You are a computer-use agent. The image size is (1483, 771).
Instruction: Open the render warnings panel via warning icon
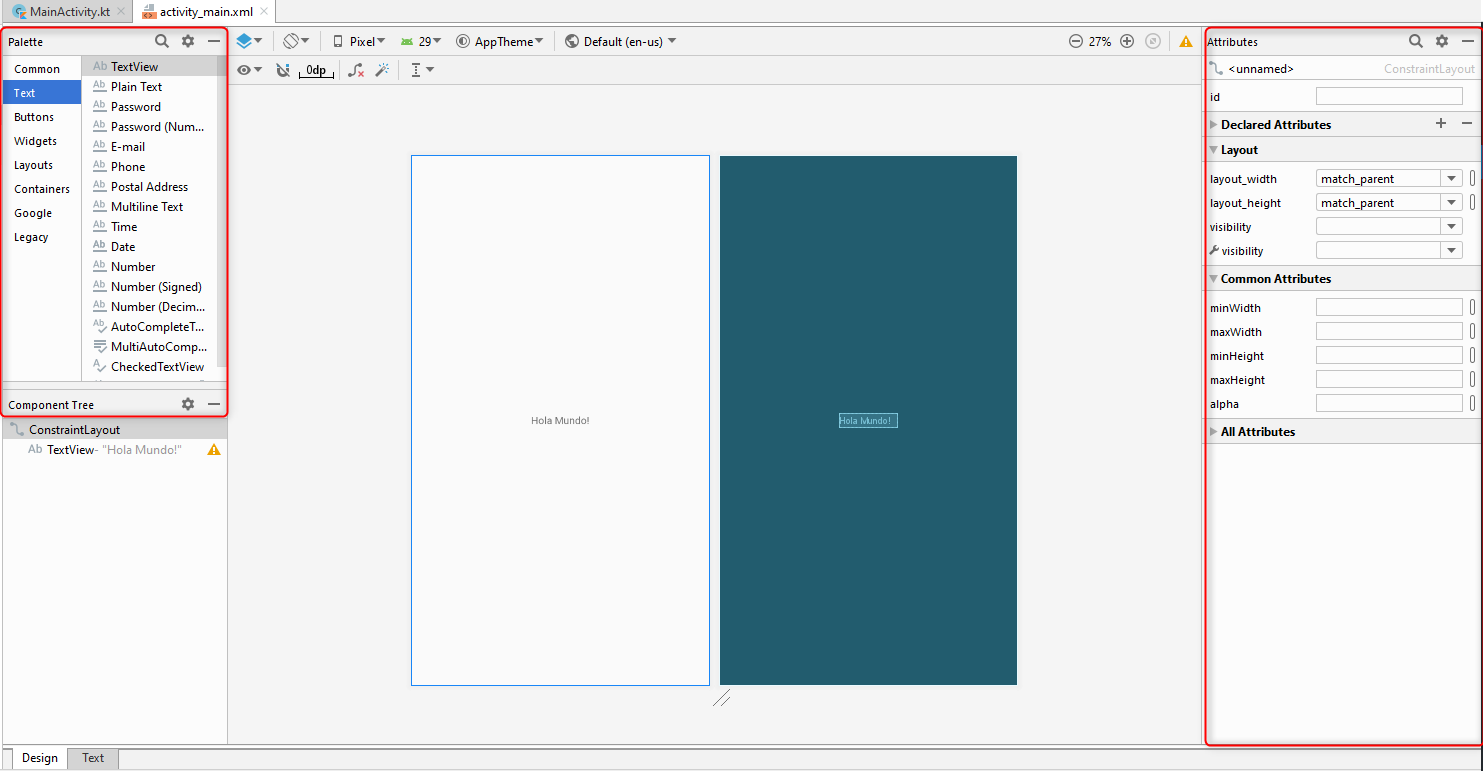pos(1185,41)
